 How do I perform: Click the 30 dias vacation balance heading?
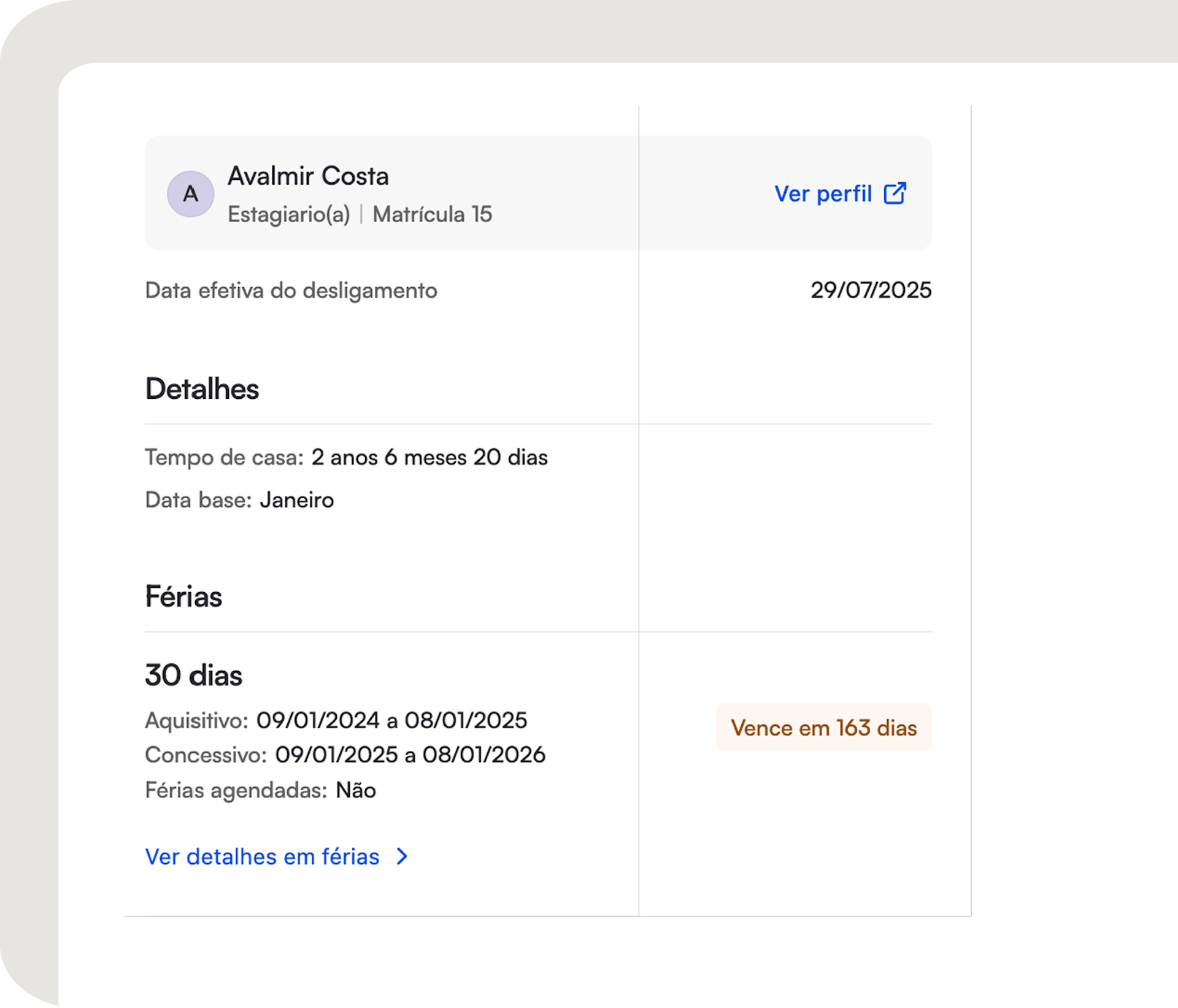(193, 675)
